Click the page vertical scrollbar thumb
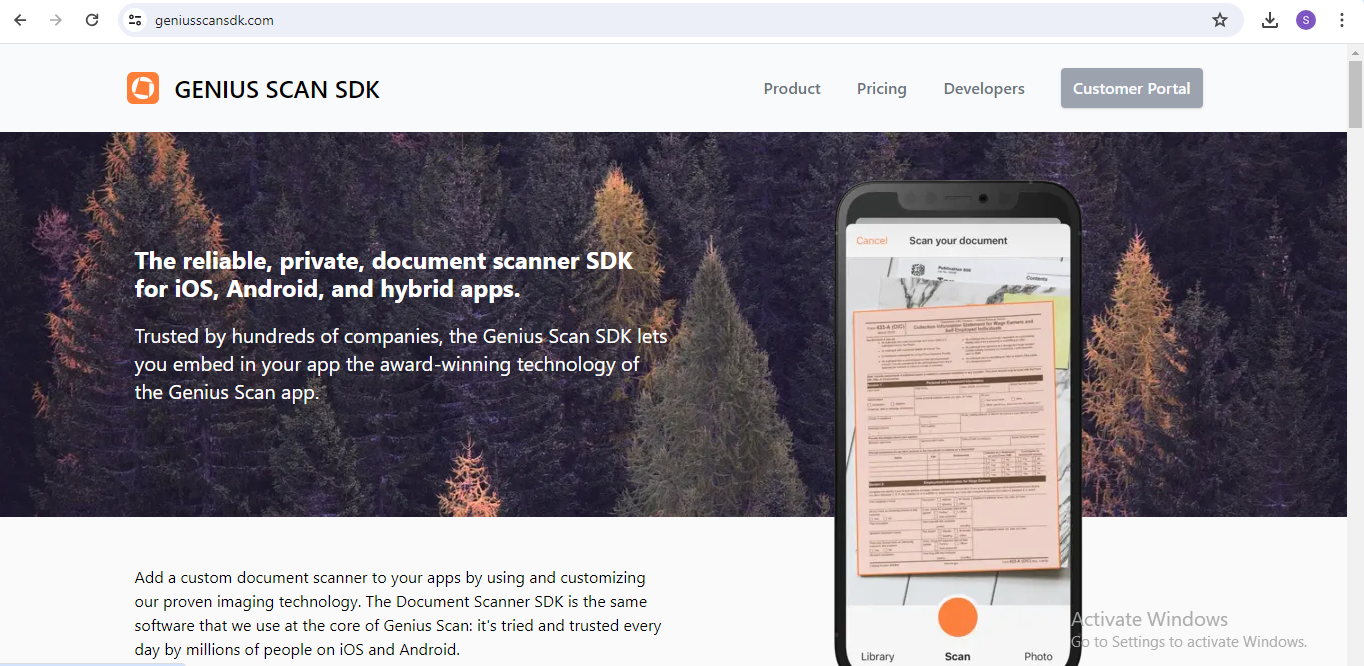1364x666 pixels. [x=1355, y=95]
